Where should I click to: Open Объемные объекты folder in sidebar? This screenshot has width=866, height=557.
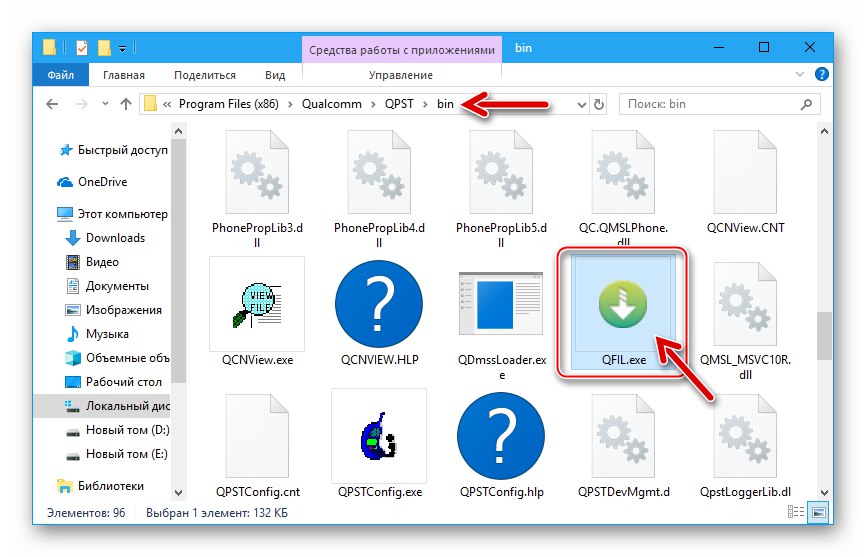[x=117, y=358]
